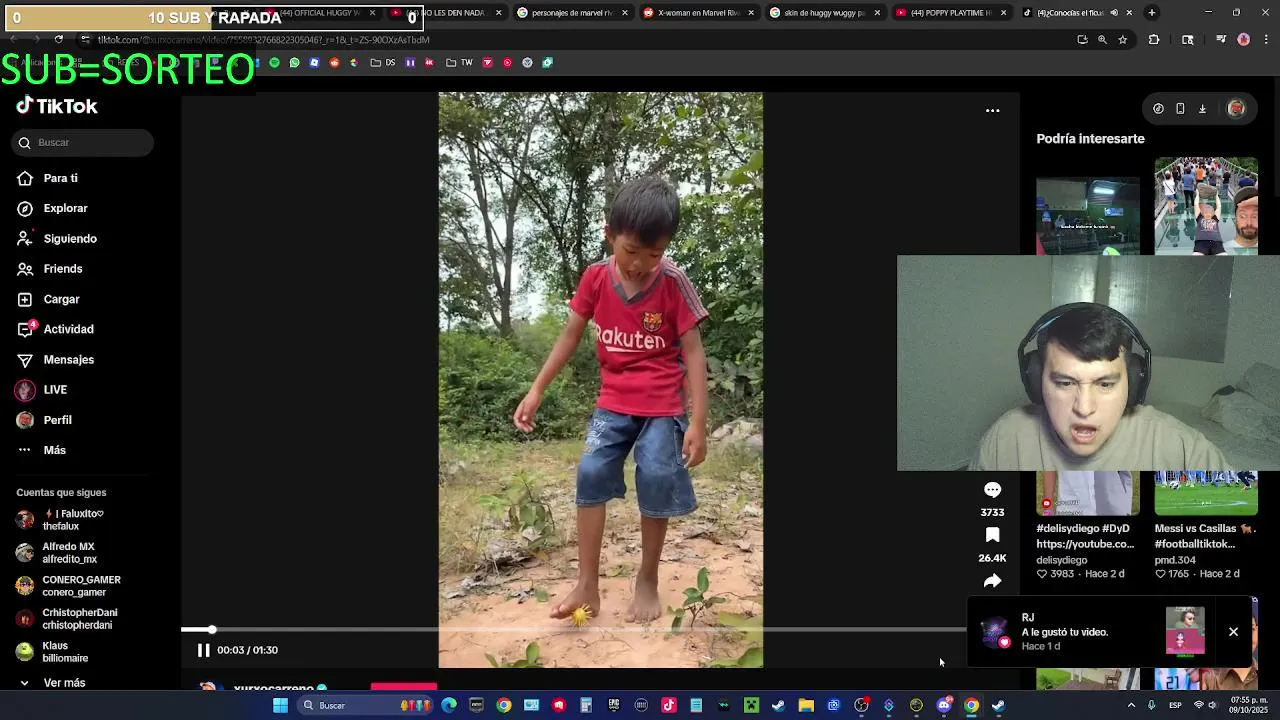Image resolution: width=1280 pixels, height=720 pixels.
Task: Open the comments with 3733 count
Action: [x=992, y=490]
